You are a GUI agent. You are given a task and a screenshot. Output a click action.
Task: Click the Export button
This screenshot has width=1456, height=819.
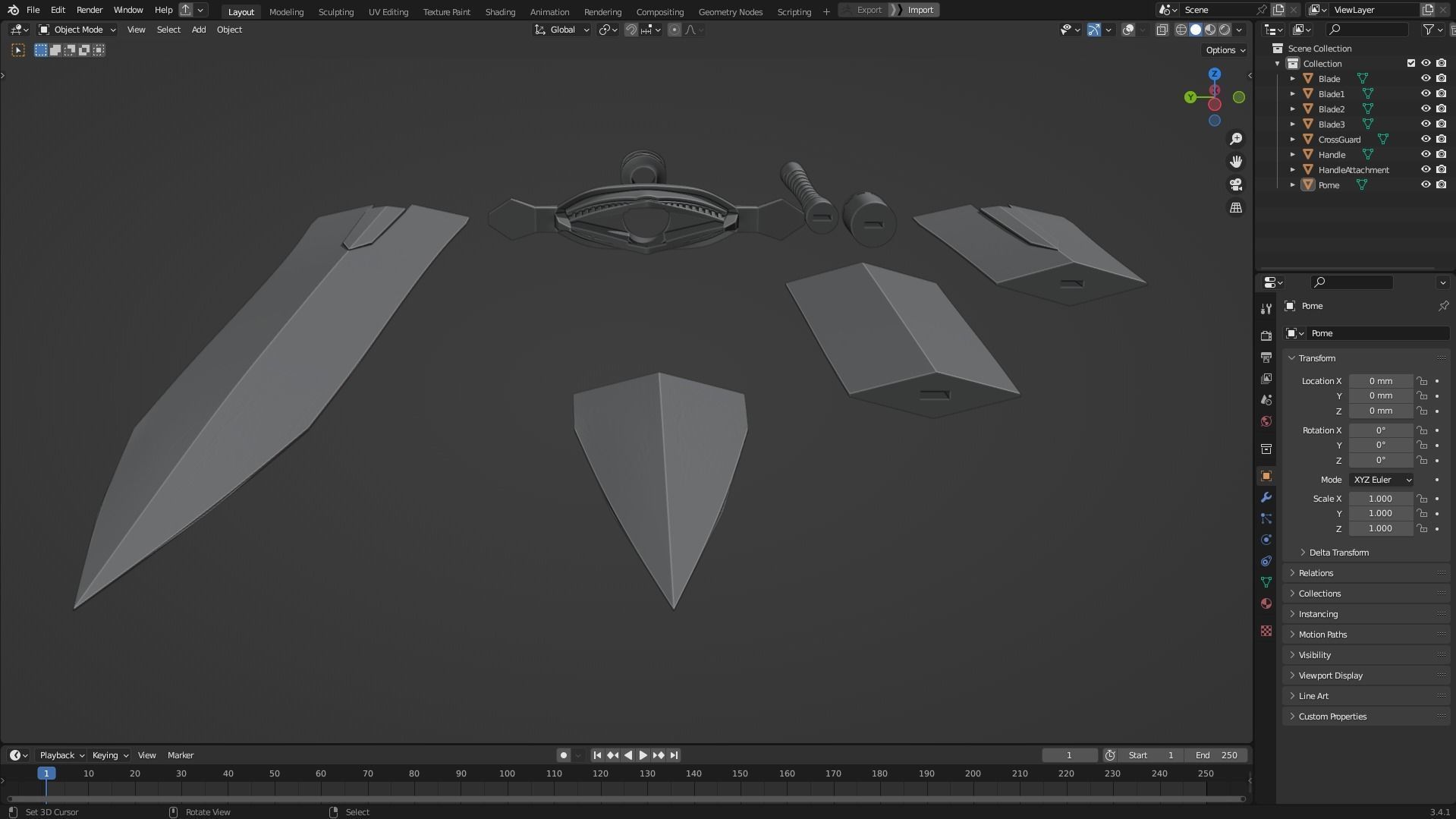click(863, 10)
